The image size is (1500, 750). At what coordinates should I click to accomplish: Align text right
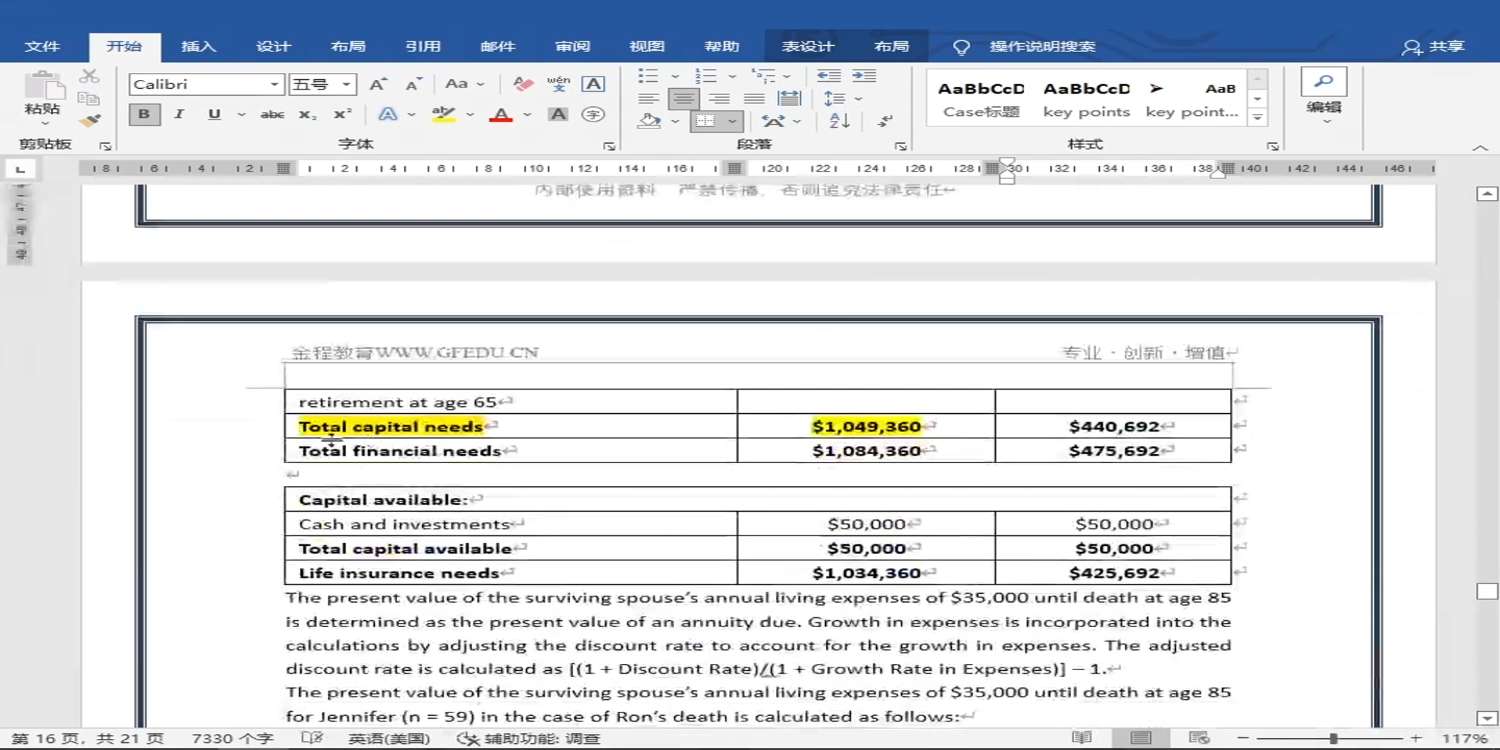click(x=719, y=99)
